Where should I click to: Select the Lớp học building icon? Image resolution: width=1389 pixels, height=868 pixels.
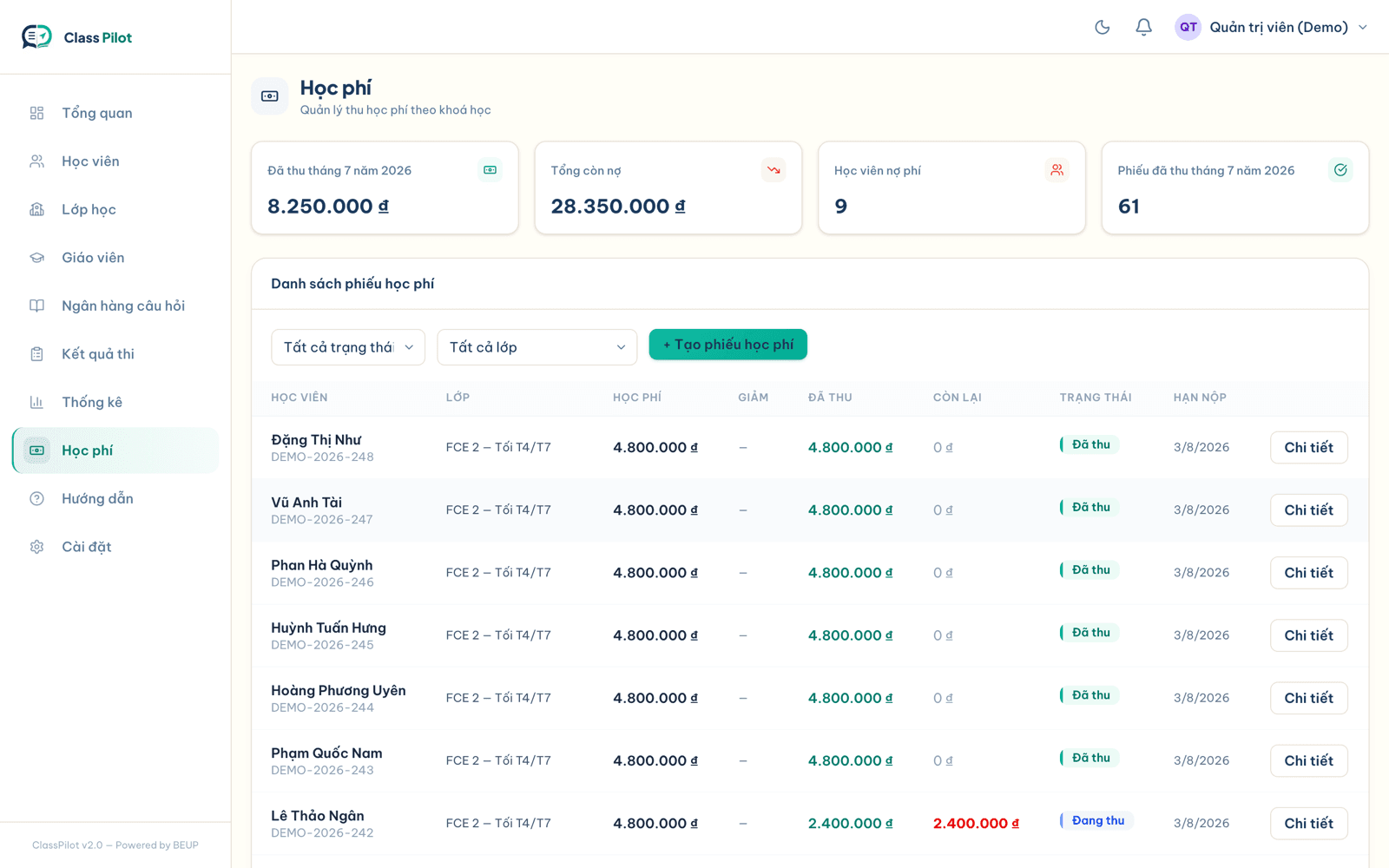[36, 209]
